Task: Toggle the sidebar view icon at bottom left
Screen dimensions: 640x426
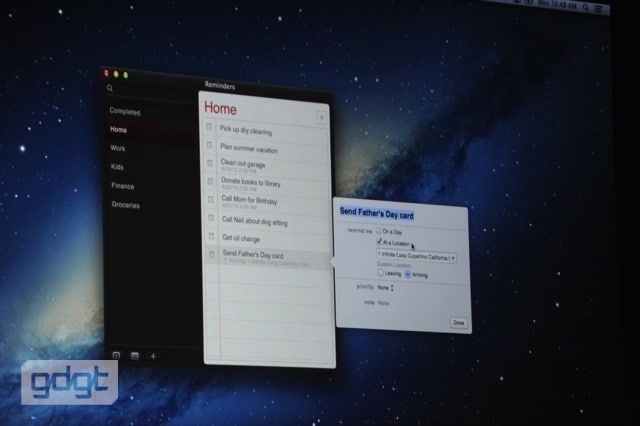Action: 116,355
